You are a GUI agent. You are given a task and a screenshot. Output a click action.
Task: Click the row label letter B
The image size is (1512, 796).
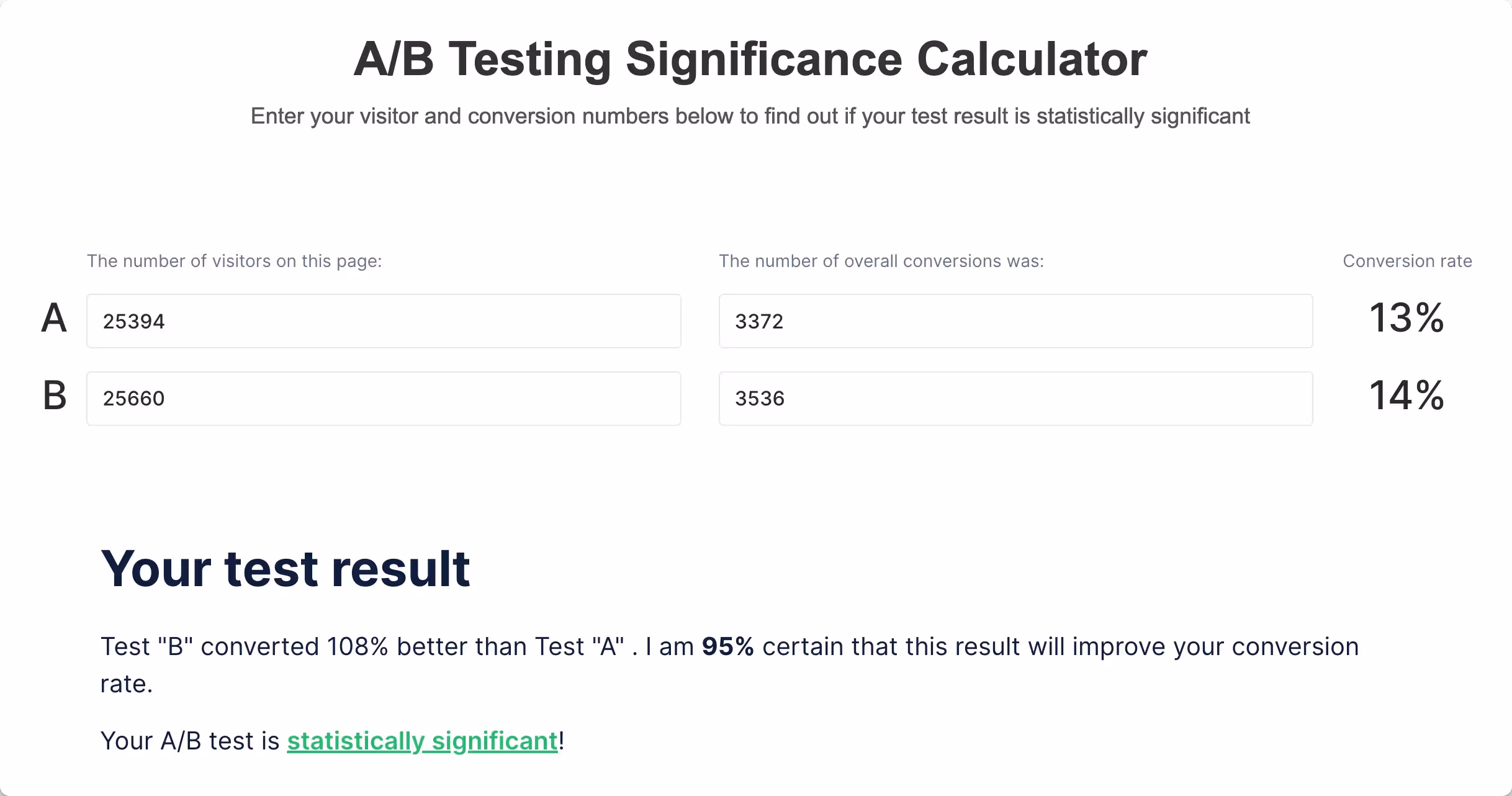pyautogui.click(x=55, y=396)
